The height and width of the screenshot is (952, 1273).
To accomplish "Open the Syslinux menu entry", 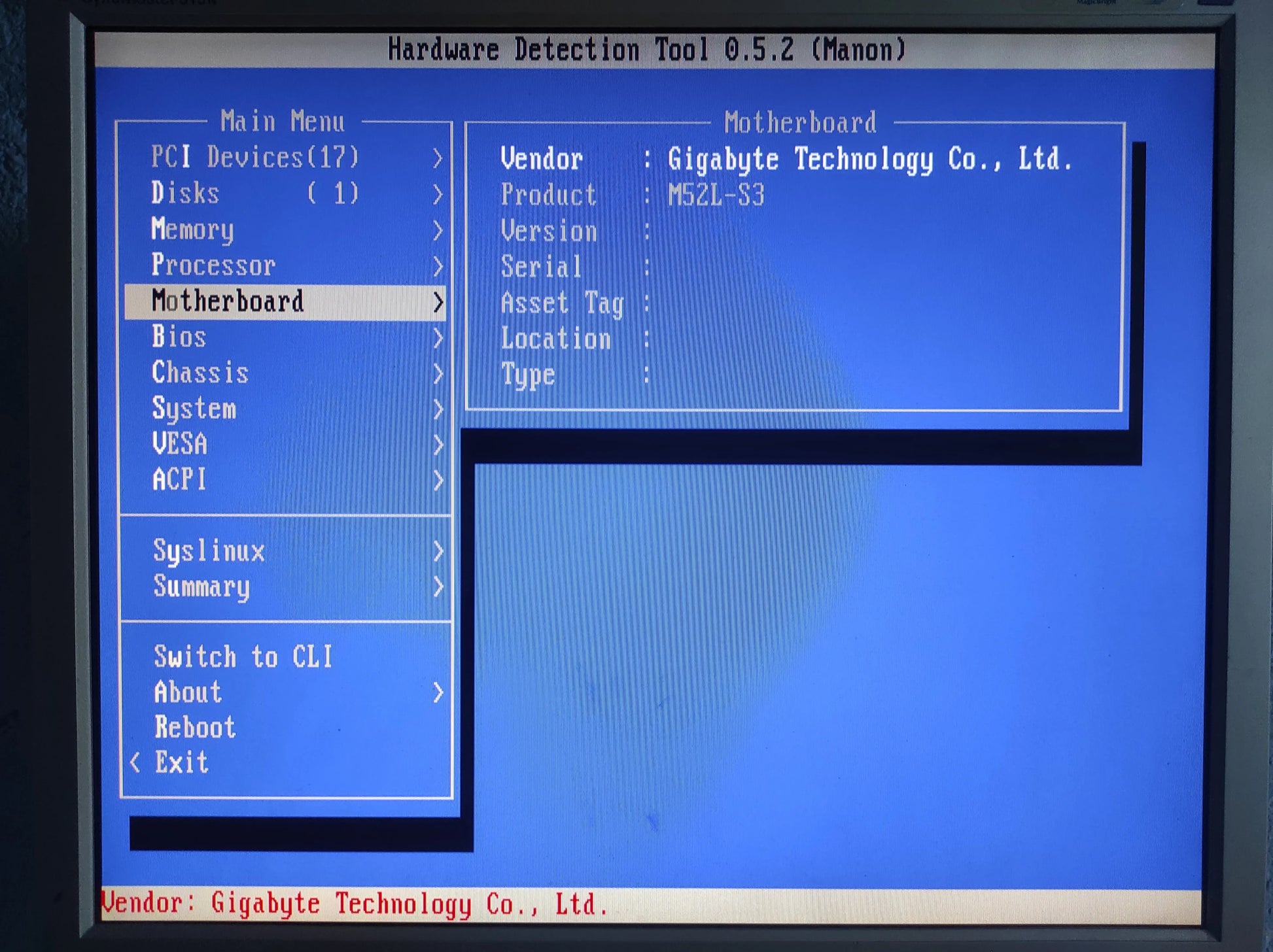I will click(285, 551).
